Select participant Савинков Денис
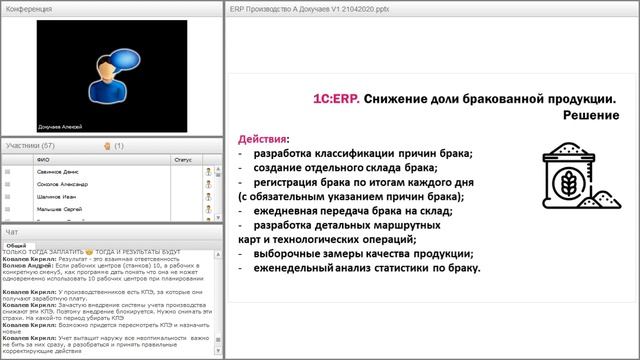 coord(58,172)
